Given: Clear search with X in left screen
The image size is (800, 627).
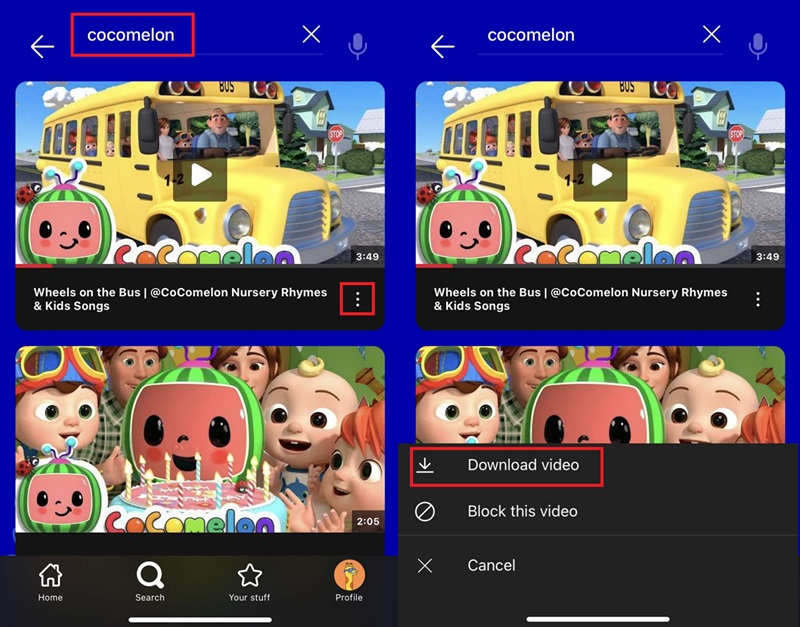Looking at the screenshot, I should 311,35.
